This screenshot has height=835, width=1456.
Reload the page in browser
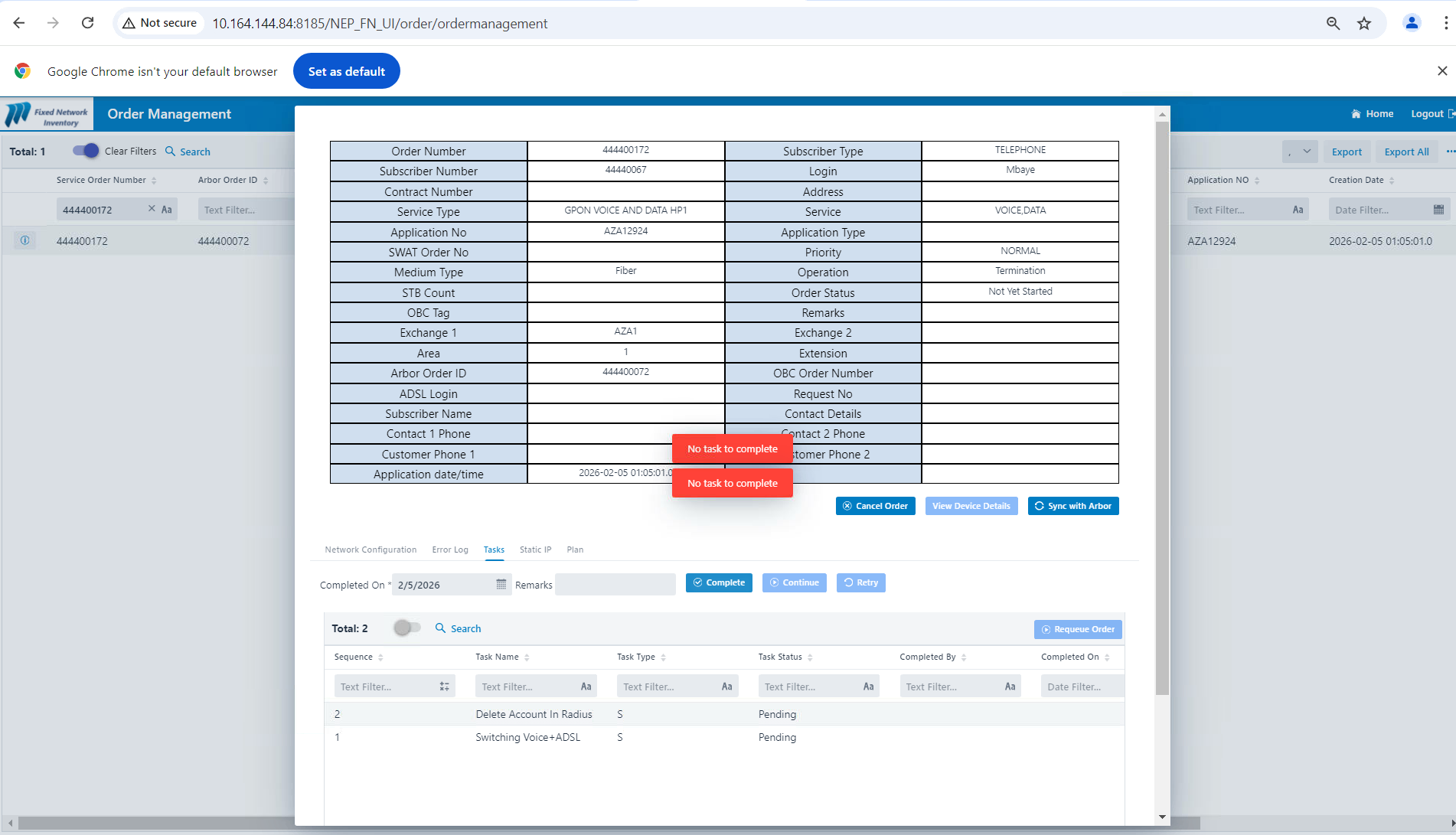pyautogui.click(x=88, y=23)
